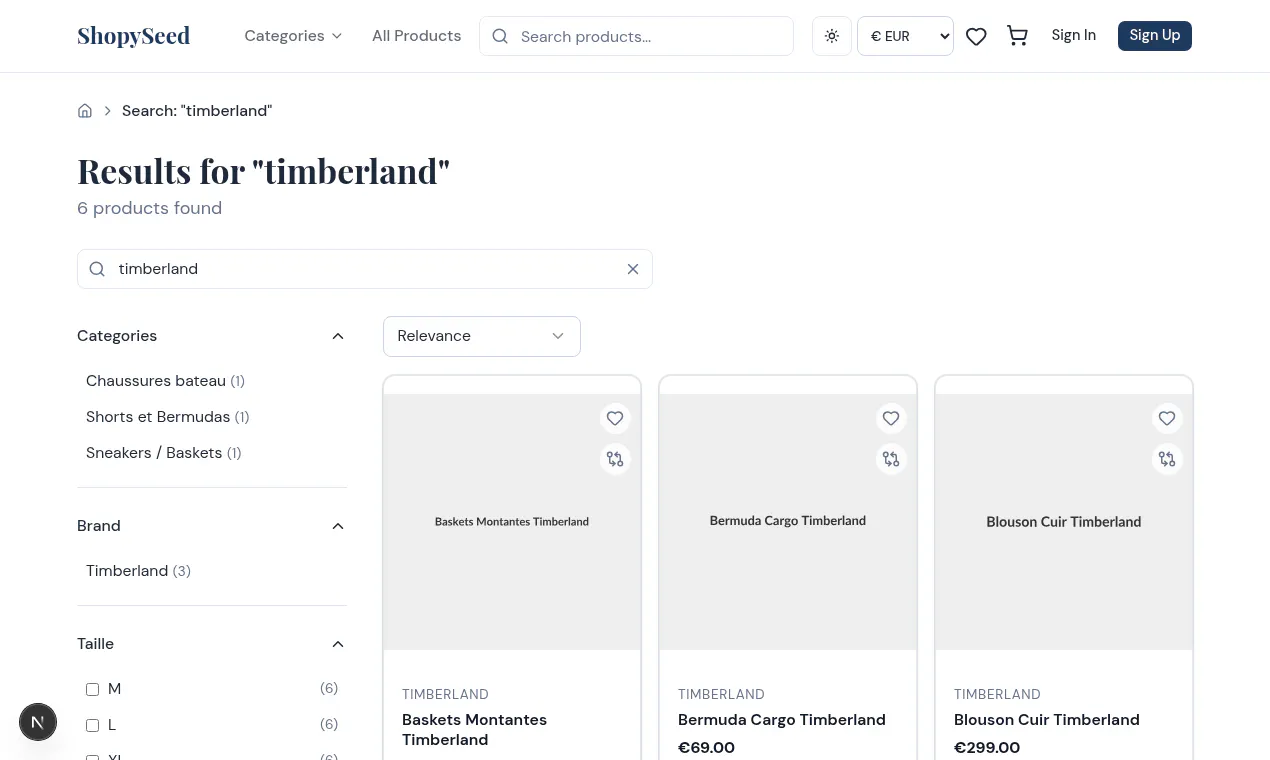Viewport: 1270px width, 760px height.
Task: Click '6 products found' text
Action: [150, 208]
